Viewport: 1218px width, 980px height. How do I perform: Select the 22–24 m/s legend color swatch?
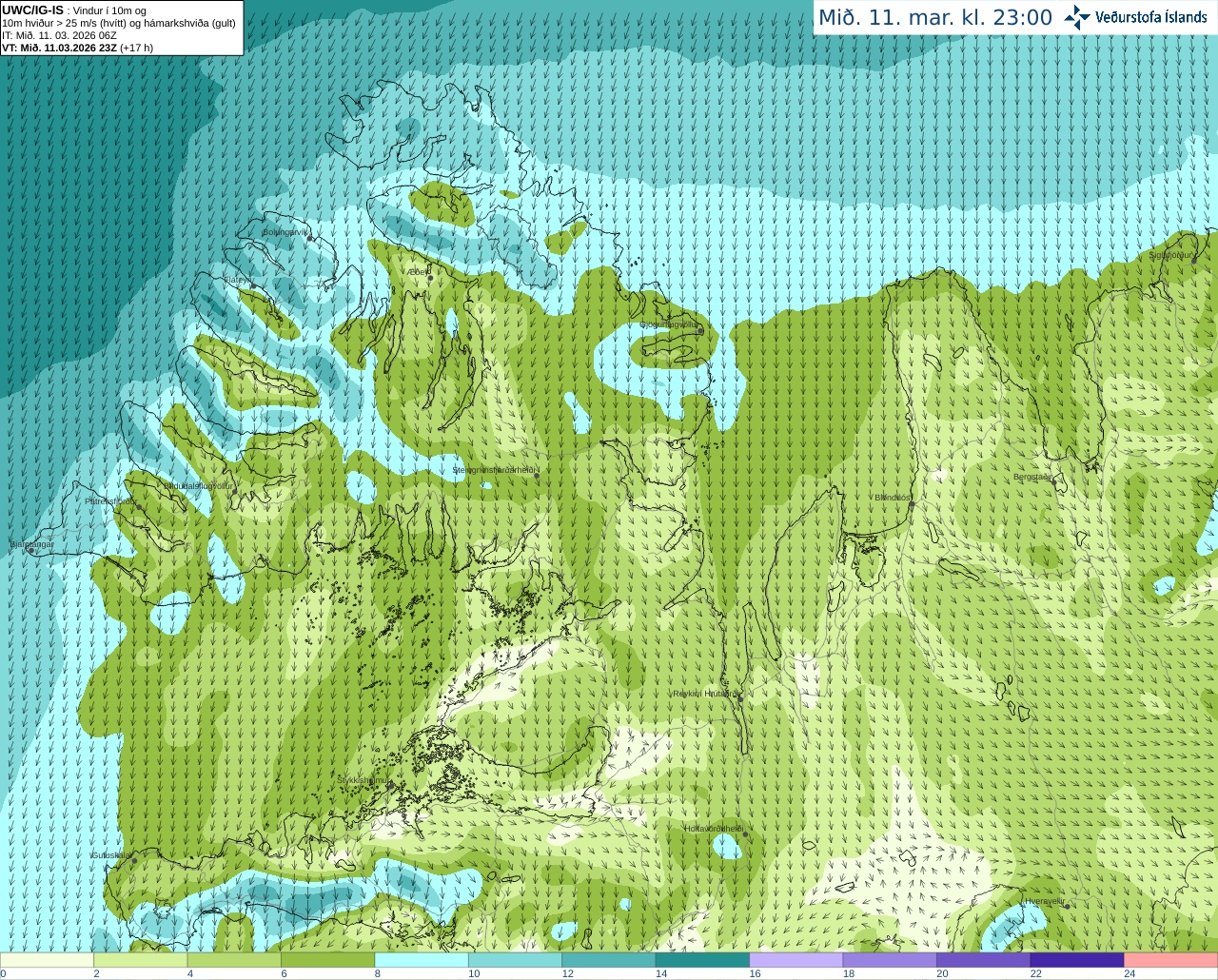click(1077, 960)
